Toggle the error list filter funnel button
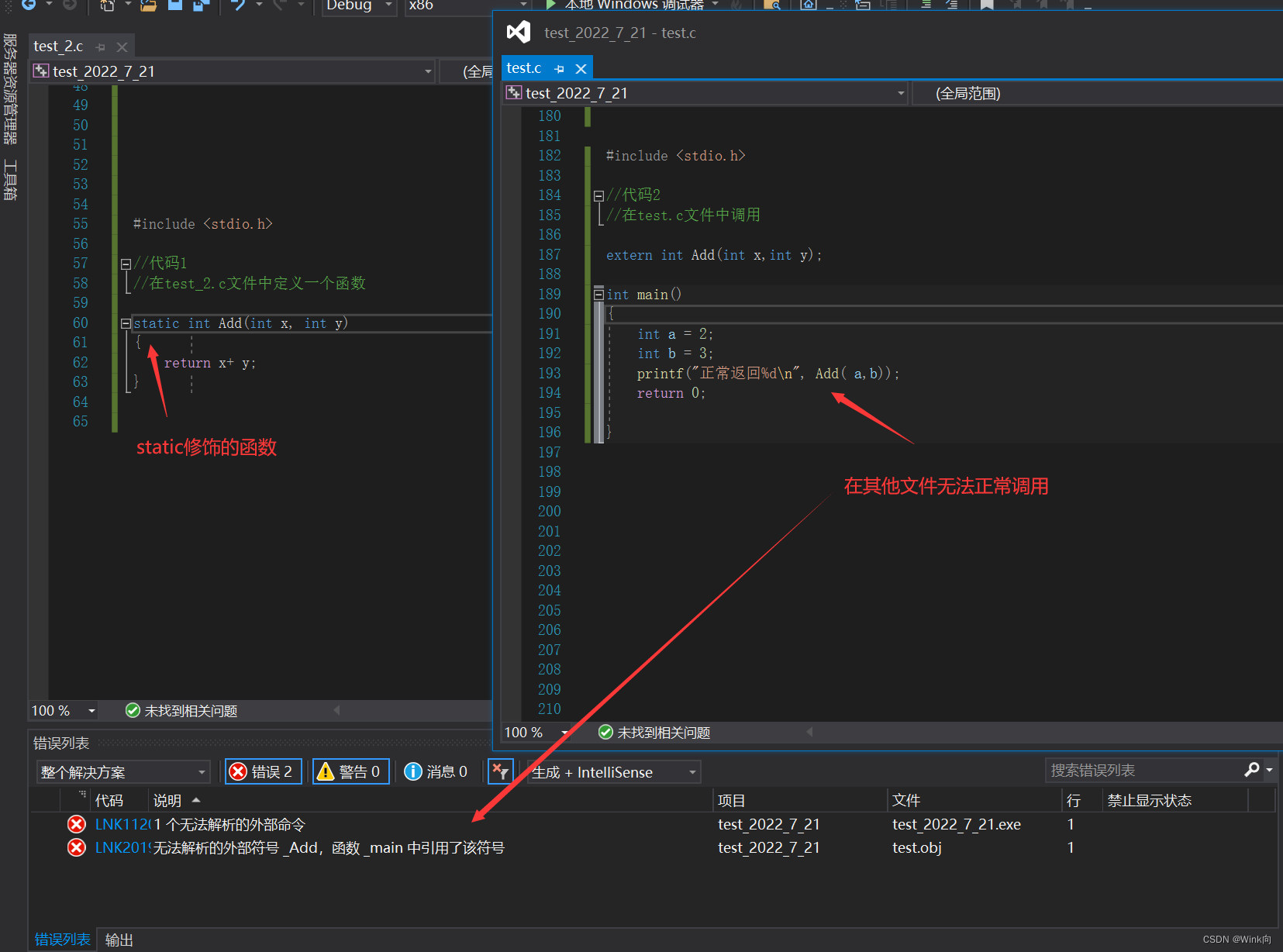The image size is (1283, 952). coord(501,771)
